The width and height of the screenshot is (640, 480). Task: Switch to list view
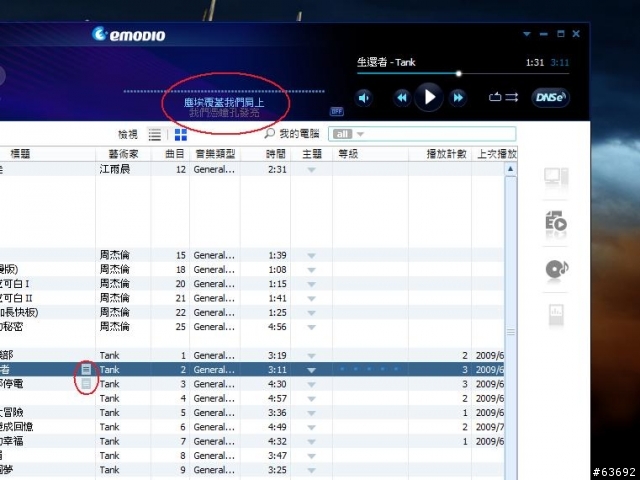pos(155,135)
